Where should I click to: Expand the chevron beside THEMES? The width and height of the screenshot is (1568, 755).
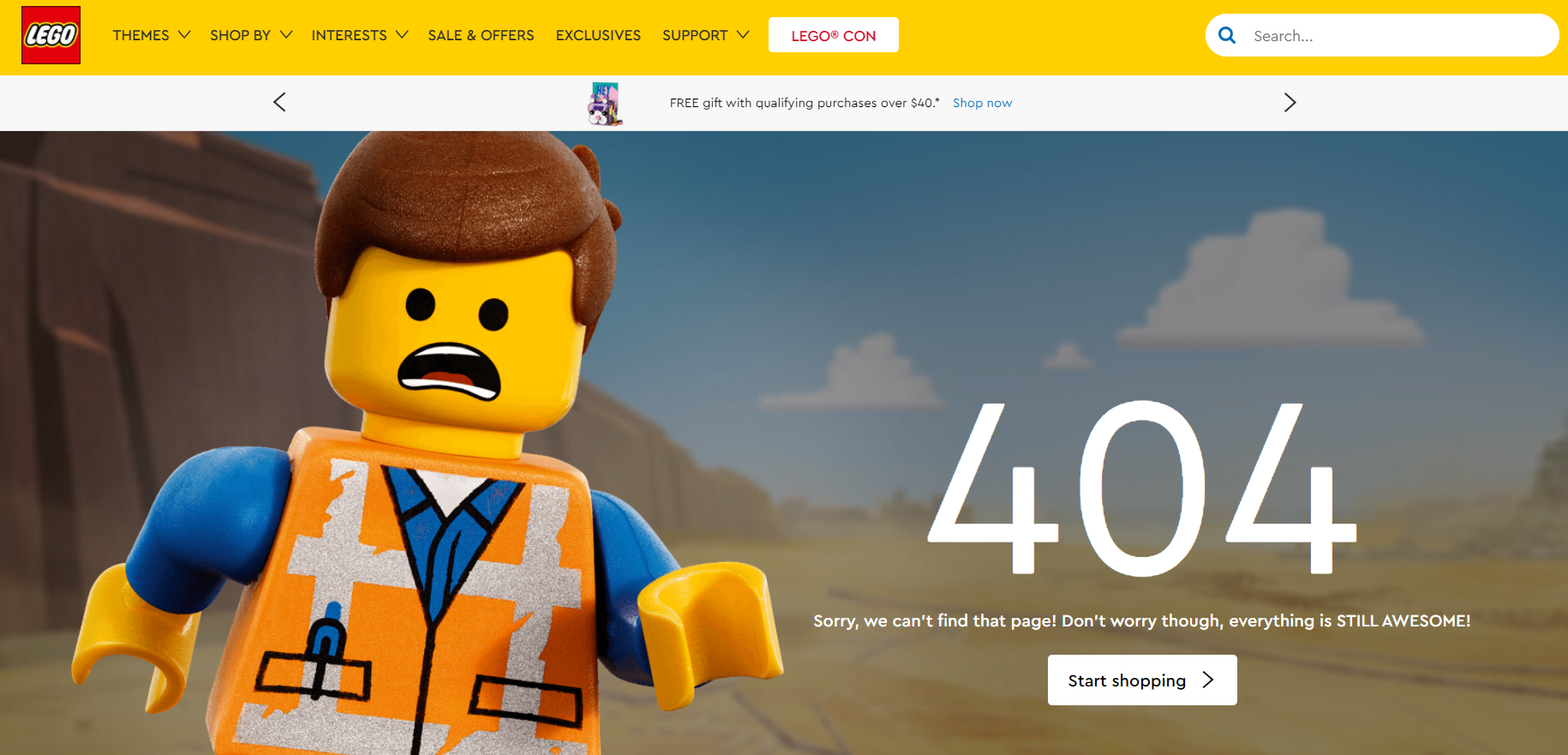(184, 34)
